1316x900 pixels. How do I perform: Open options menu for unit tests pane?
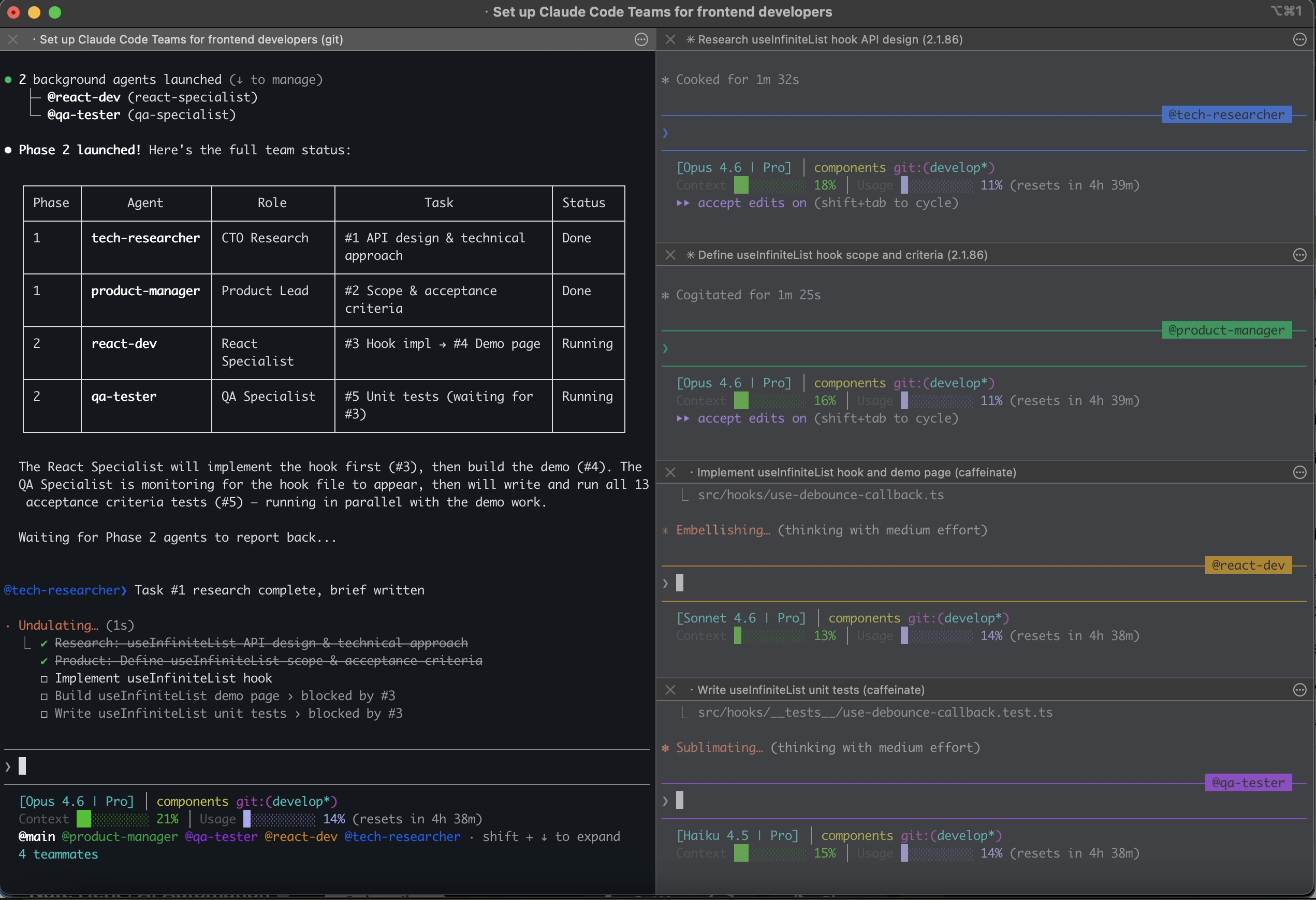pyautogui.click(x=1299, y=690)
